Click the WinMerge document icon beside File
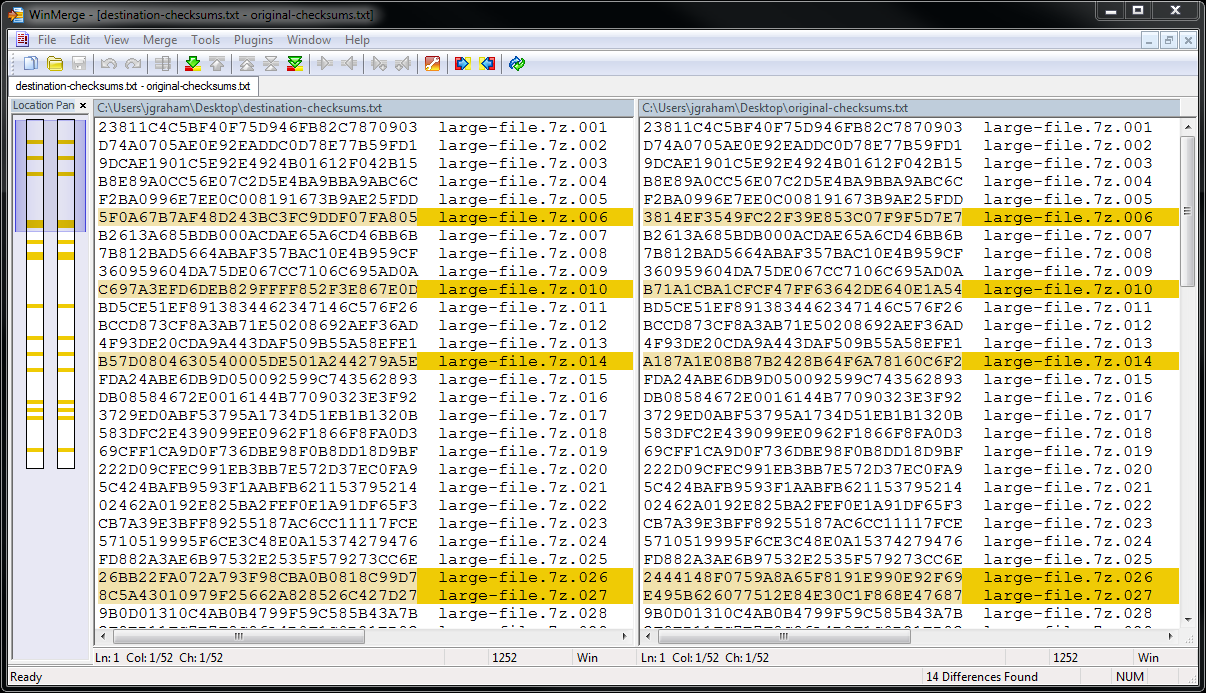The height and width of the screenshot is (693, 1206). (21, 40)
